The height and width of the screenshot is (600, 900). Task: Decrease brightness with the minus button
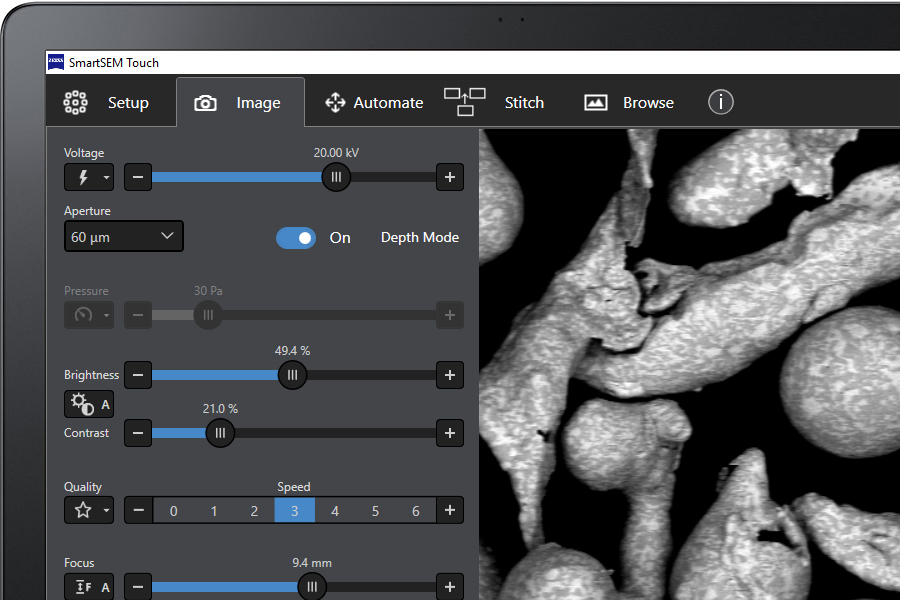point(138,375)
